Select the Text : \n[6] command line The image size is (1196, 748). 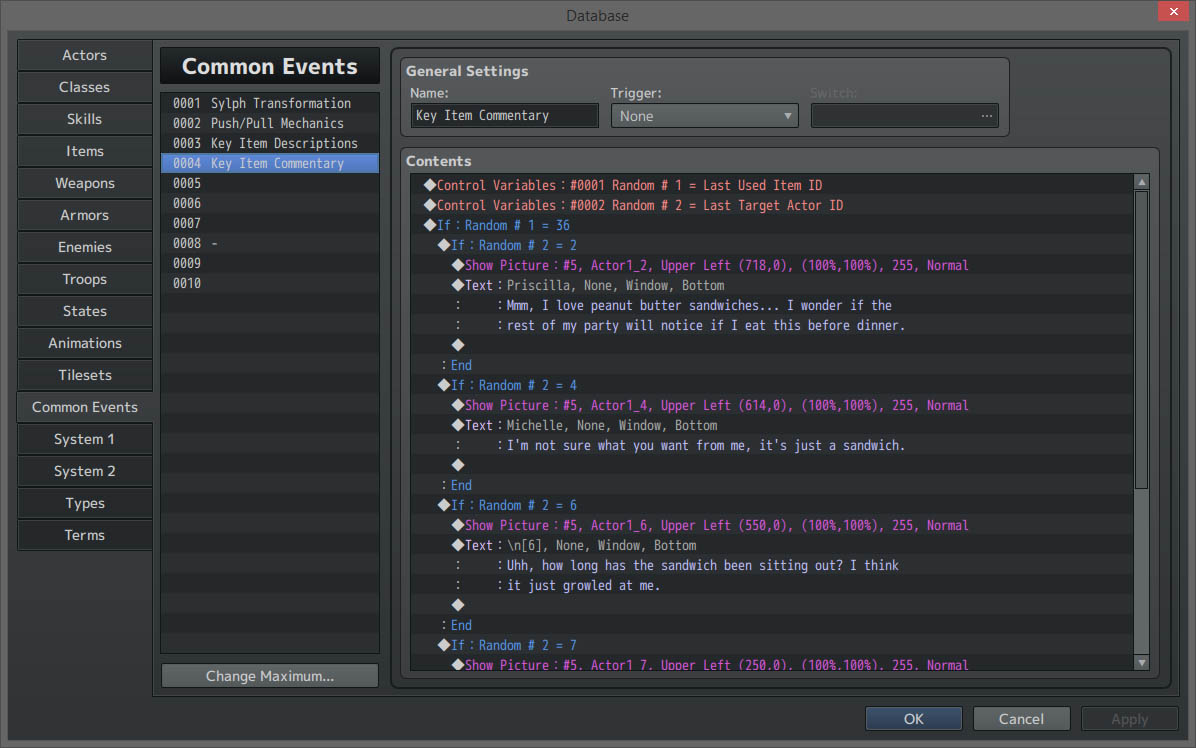(x=772, y=545)
